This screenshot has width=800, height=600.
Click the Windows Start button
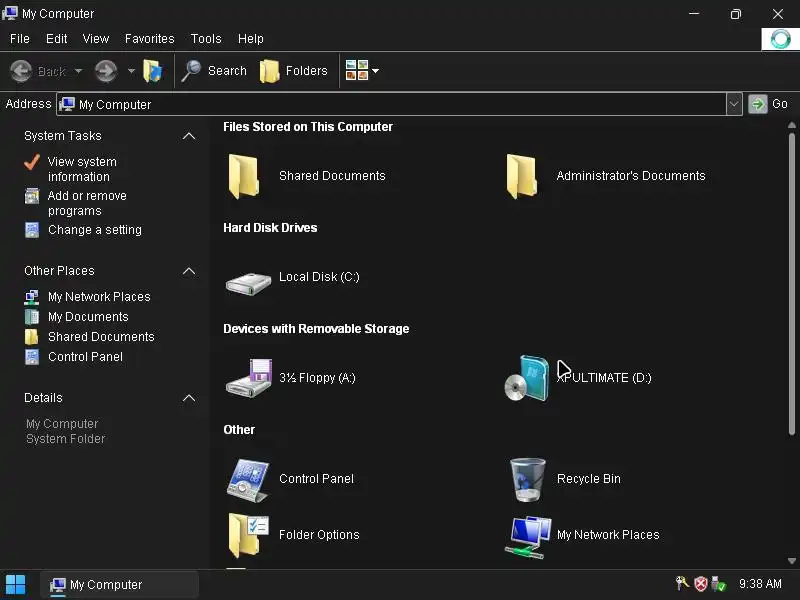point(15,585)
